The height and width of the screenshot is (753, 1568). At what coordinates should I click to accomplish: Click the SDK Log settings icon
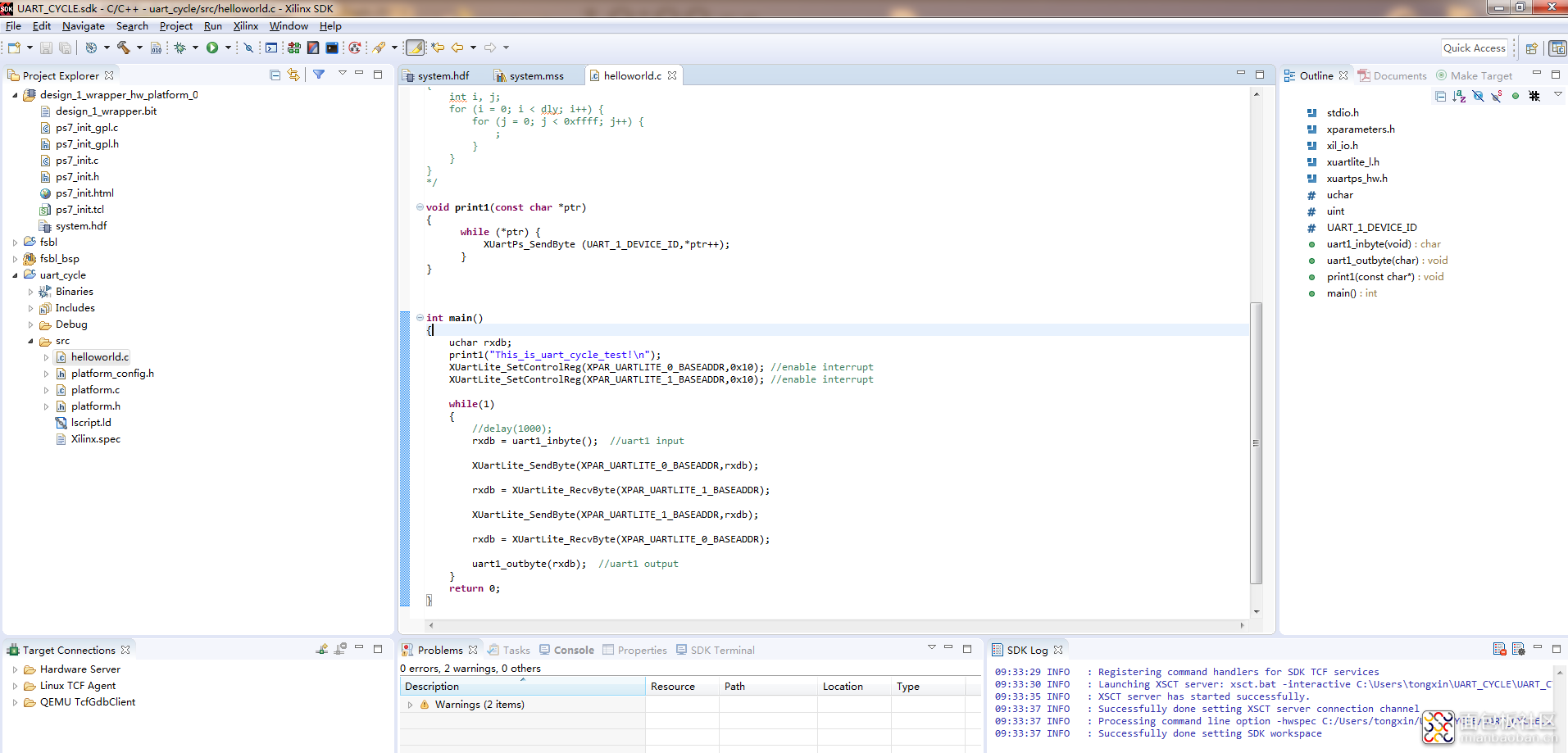[1518, 649]
